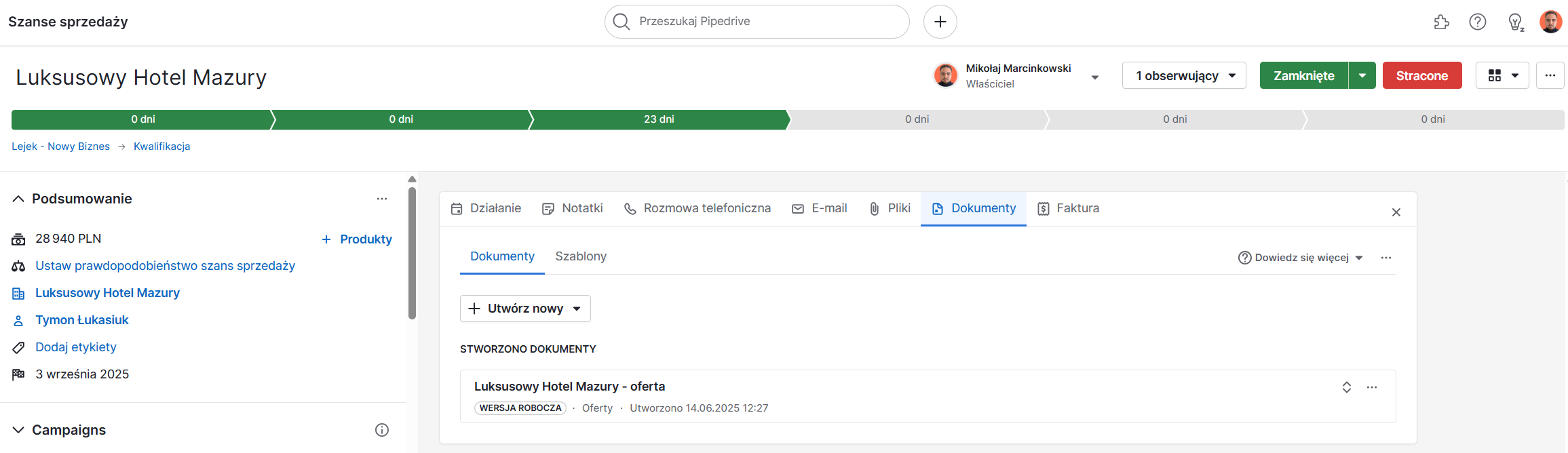The height and width of the screenshot is (453, 1568).
Task: Show Campaigns info icon
Action: click(382, 430)
